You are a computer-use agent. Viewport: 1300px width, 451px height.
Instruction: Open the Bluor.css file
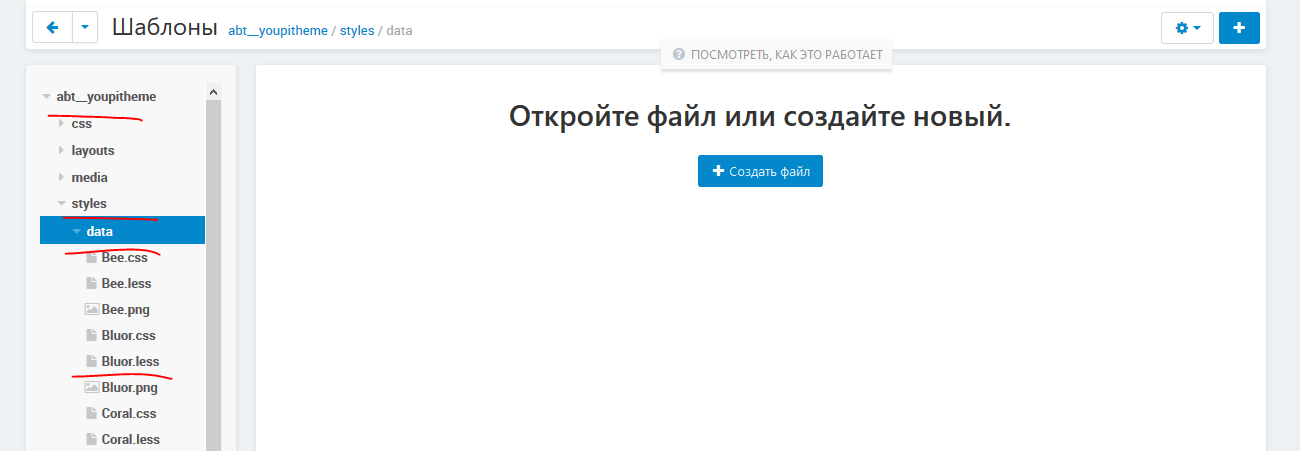coord(128,335)
